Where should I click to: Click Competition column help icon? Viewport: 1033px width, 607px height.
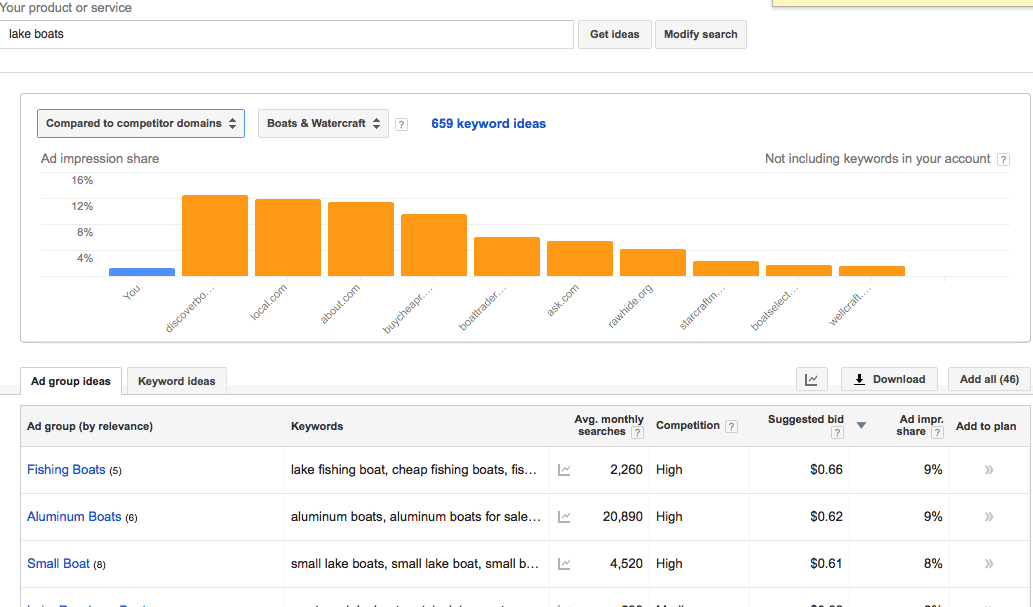pos(731,426)
